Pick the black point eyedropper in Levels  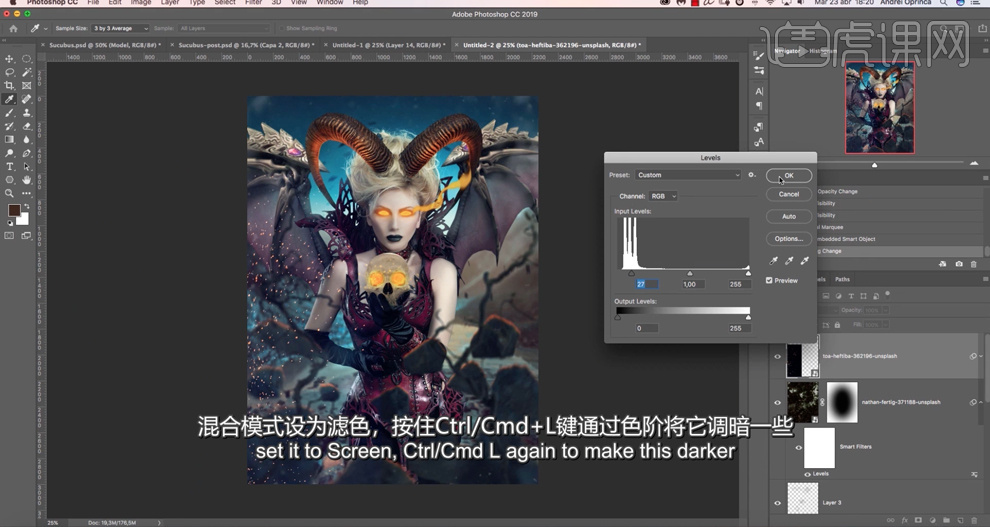coord(773,261)
